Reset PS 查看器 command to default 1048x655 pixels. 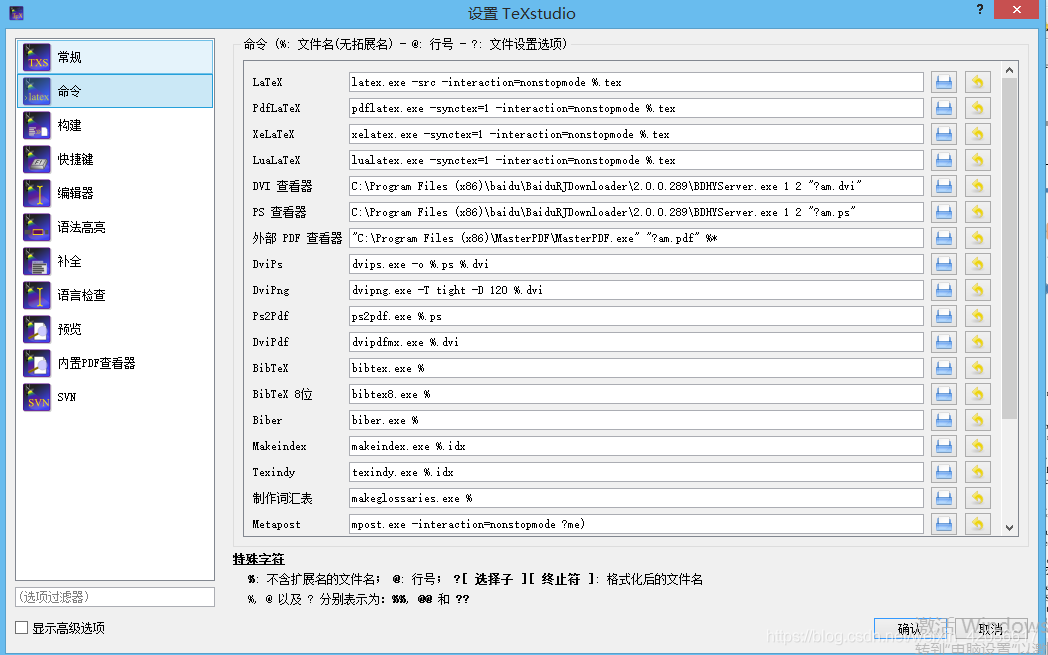click(x=977, y=212)
